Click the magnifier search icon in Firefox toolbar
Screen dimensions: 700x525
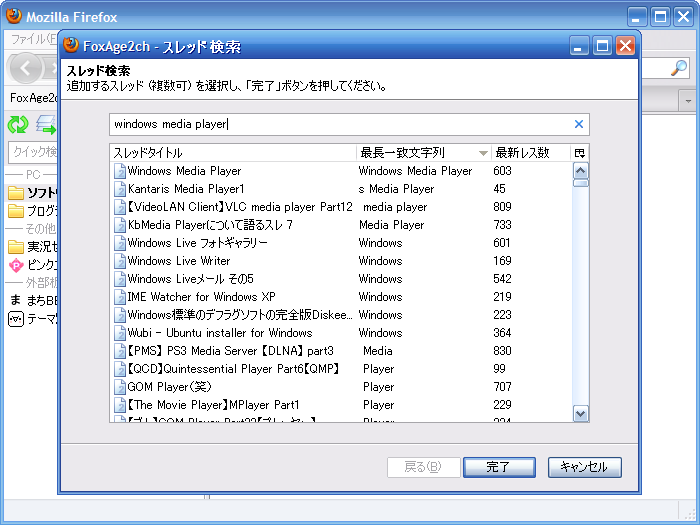click(679, 68)
